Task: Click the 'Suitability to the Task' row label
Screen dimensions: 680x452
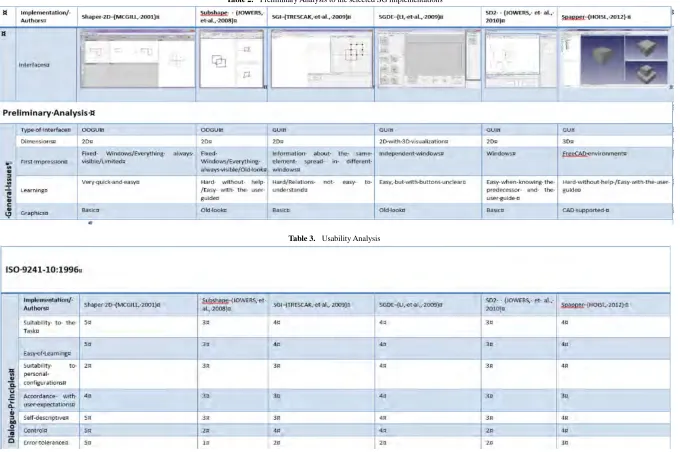Action: point(49,327)
